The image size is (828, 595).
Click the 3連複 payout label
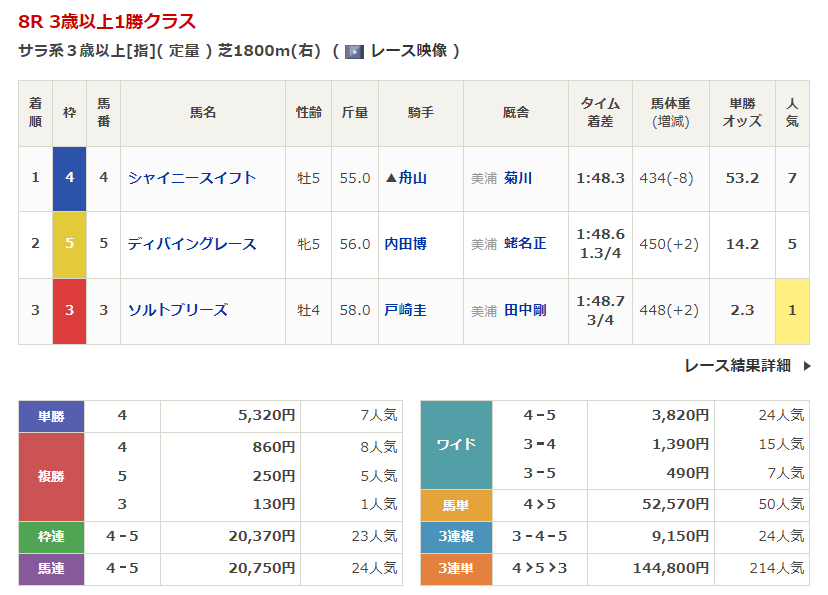pyautogui.click(x=456, y=536)
